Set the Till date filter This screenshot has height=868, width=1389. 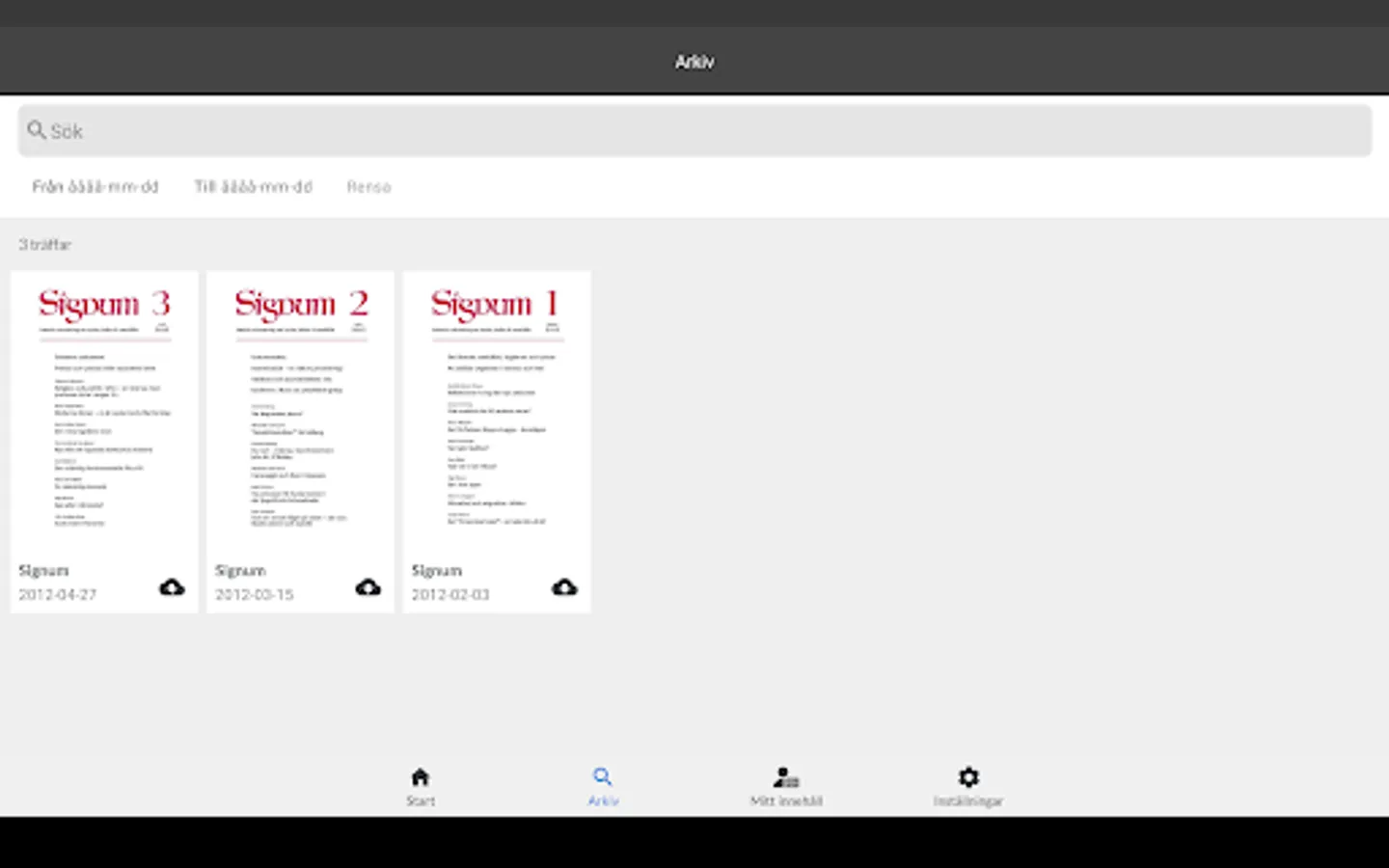pos(254,187)
